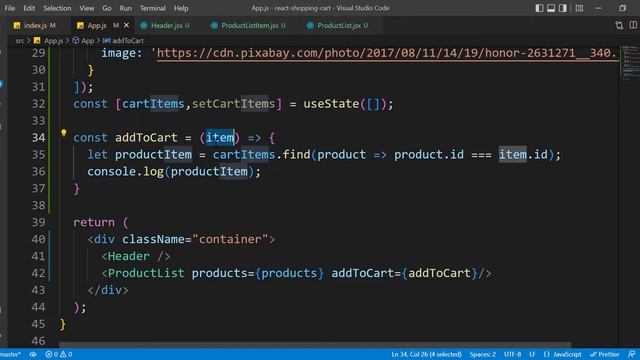Click the watch eye icon in status bar
Screen dimensions: 640x360
[x=33, y=354]
